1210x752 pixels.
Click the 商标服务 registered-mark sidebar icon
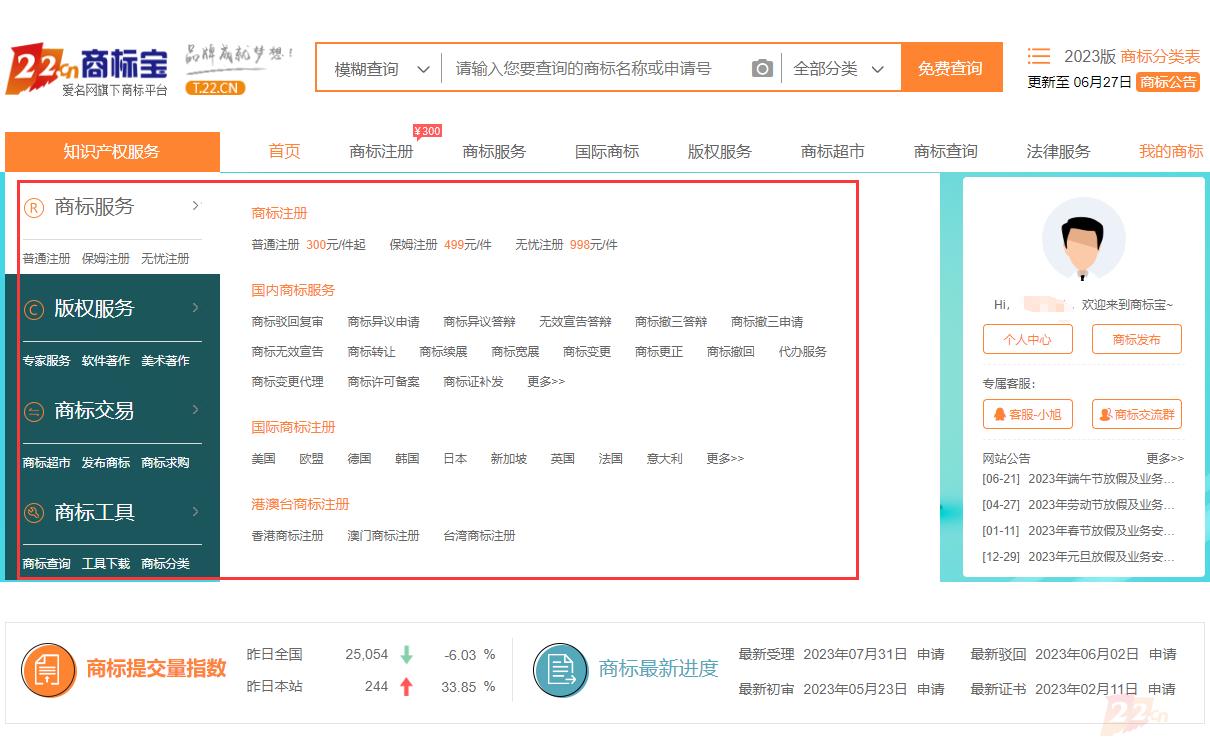[x=34, y=208]
